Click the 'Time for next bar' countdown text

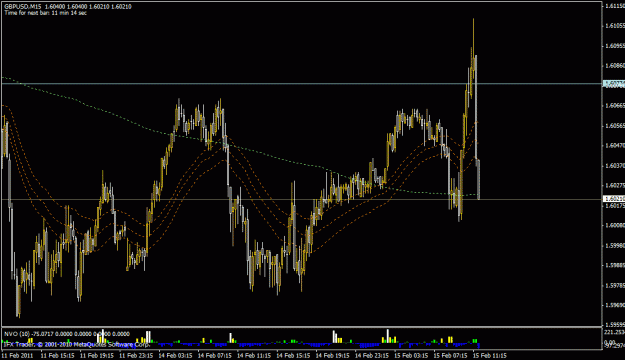coord(45,13)
